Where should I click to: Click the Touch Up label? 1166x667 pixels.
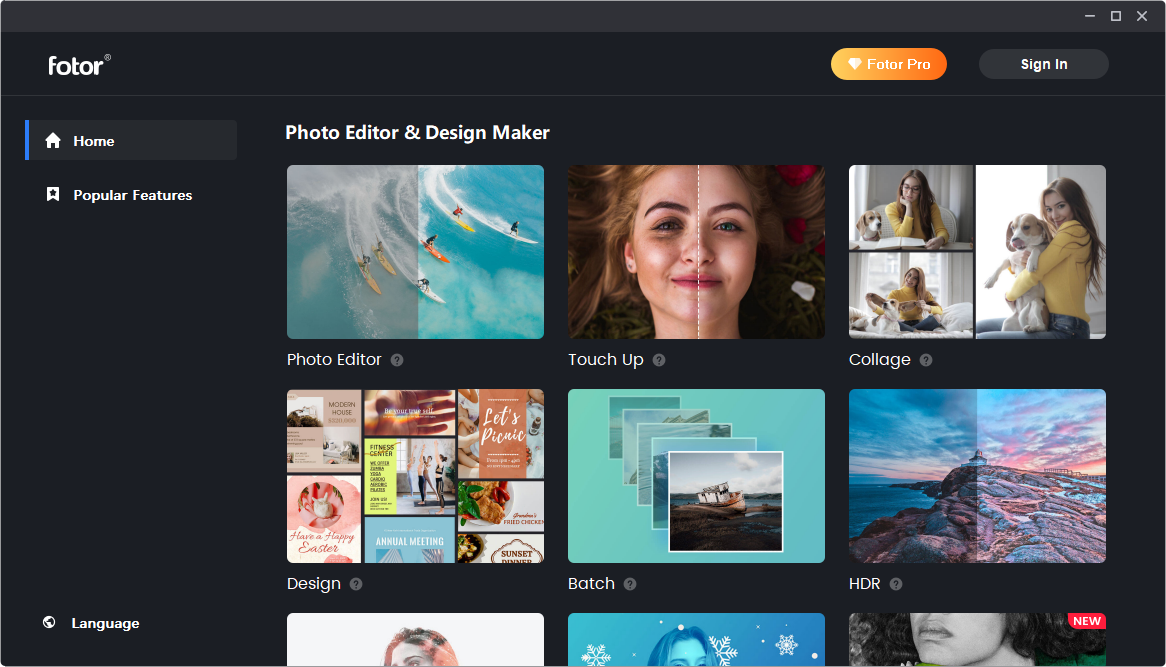coord(605,360)
